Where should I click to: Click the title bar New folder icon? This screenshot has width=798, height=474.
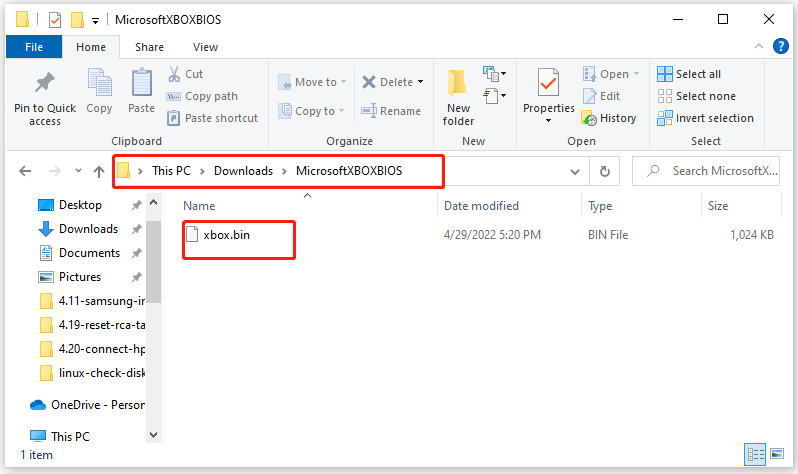pyautogui.click(x=77, y=20)
